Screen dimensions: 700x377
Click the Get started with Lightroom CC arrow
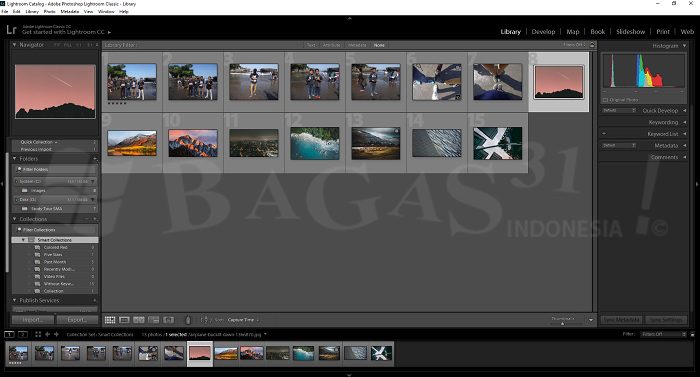(x=109, y=32)
